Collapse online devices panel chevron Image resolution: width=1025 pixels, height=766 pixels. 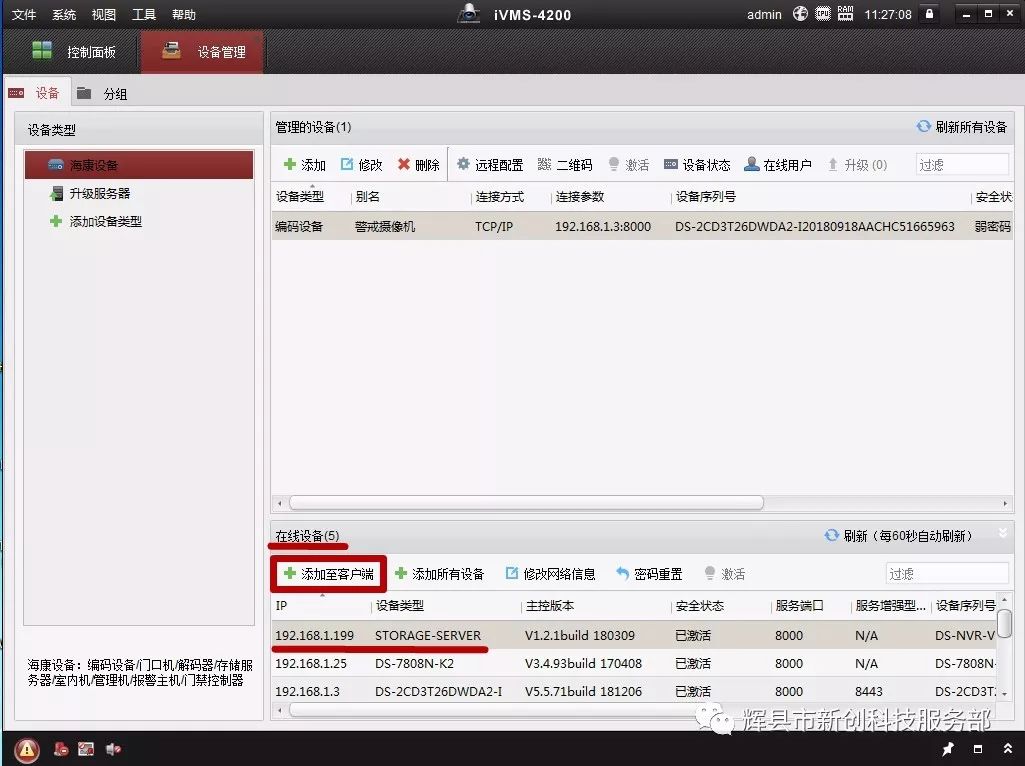(x=1003, y=533)
